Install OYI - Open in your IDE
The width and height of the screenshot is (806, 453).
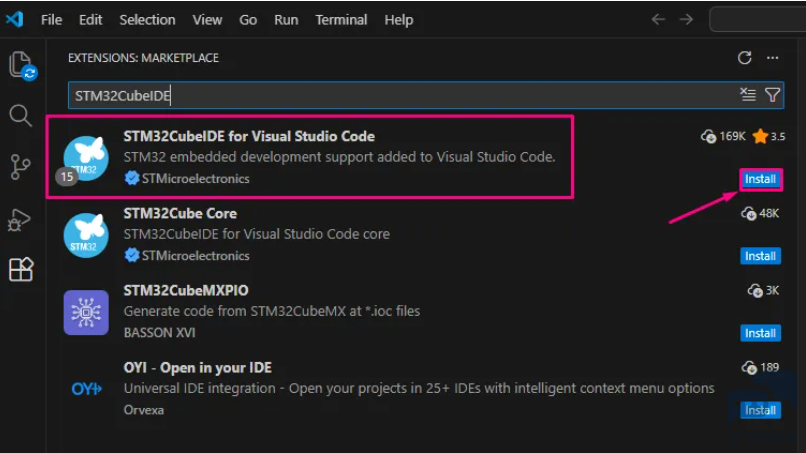point(760,410)
